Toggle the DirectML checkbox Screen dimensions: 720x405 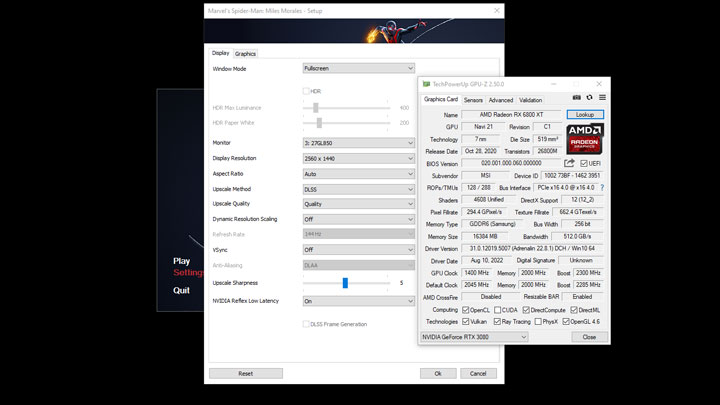pyautogui.click(x=574, y=310)
